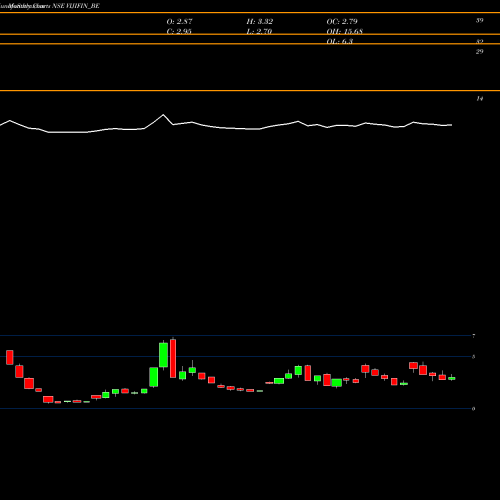This screenshot has width=500, height=500.
Task: Click the 29 price axis label
Action: pyautogui.click(x=479, y=51)
